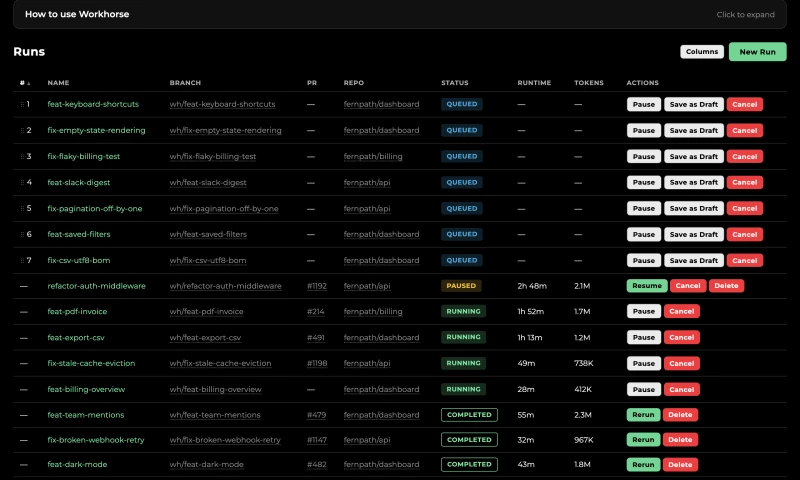Rerun the feat-team-mentions run
The width and height of the screenshot is (800, 480).
643,415
